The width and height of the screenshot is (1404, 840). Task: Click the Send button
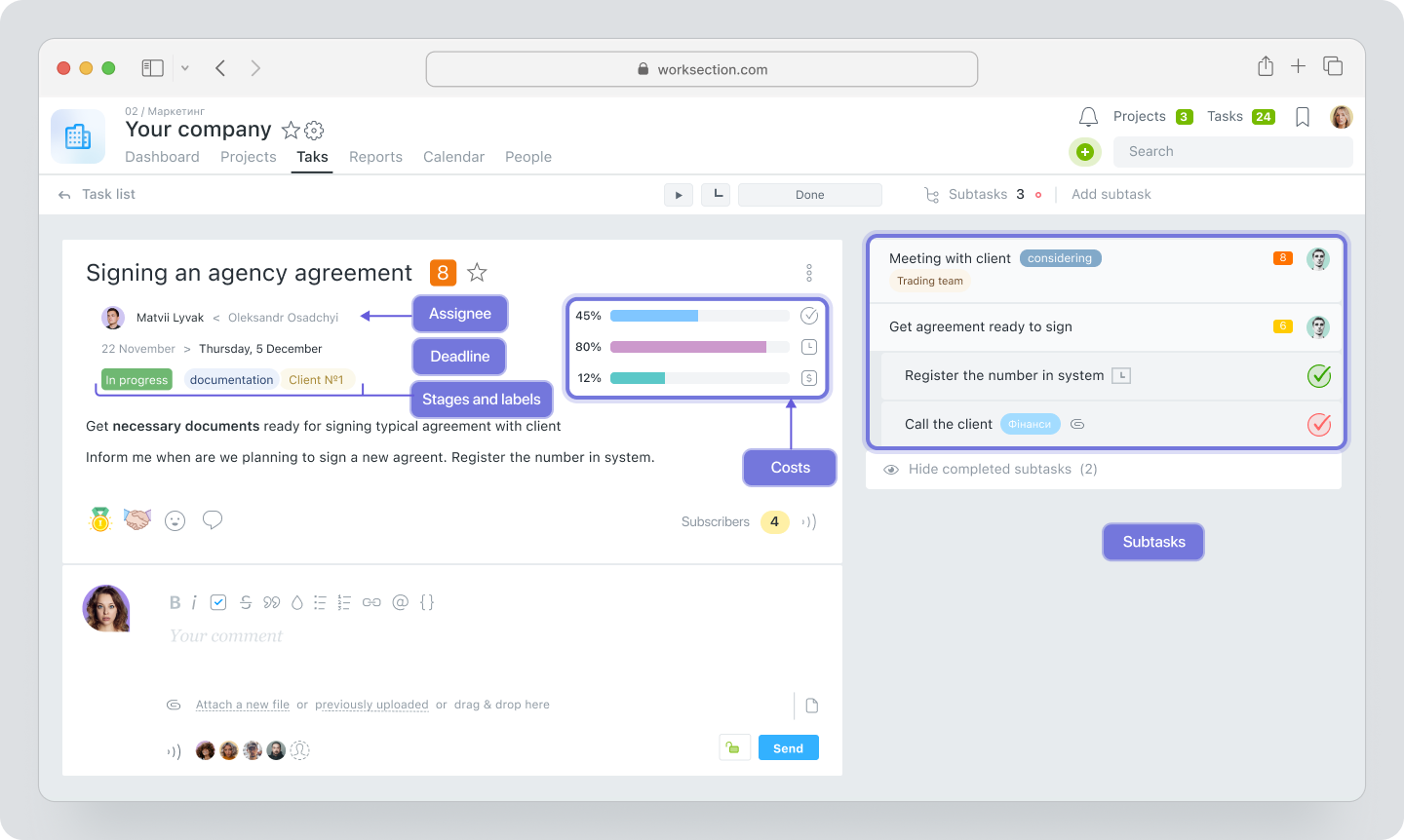click(788, 747)
